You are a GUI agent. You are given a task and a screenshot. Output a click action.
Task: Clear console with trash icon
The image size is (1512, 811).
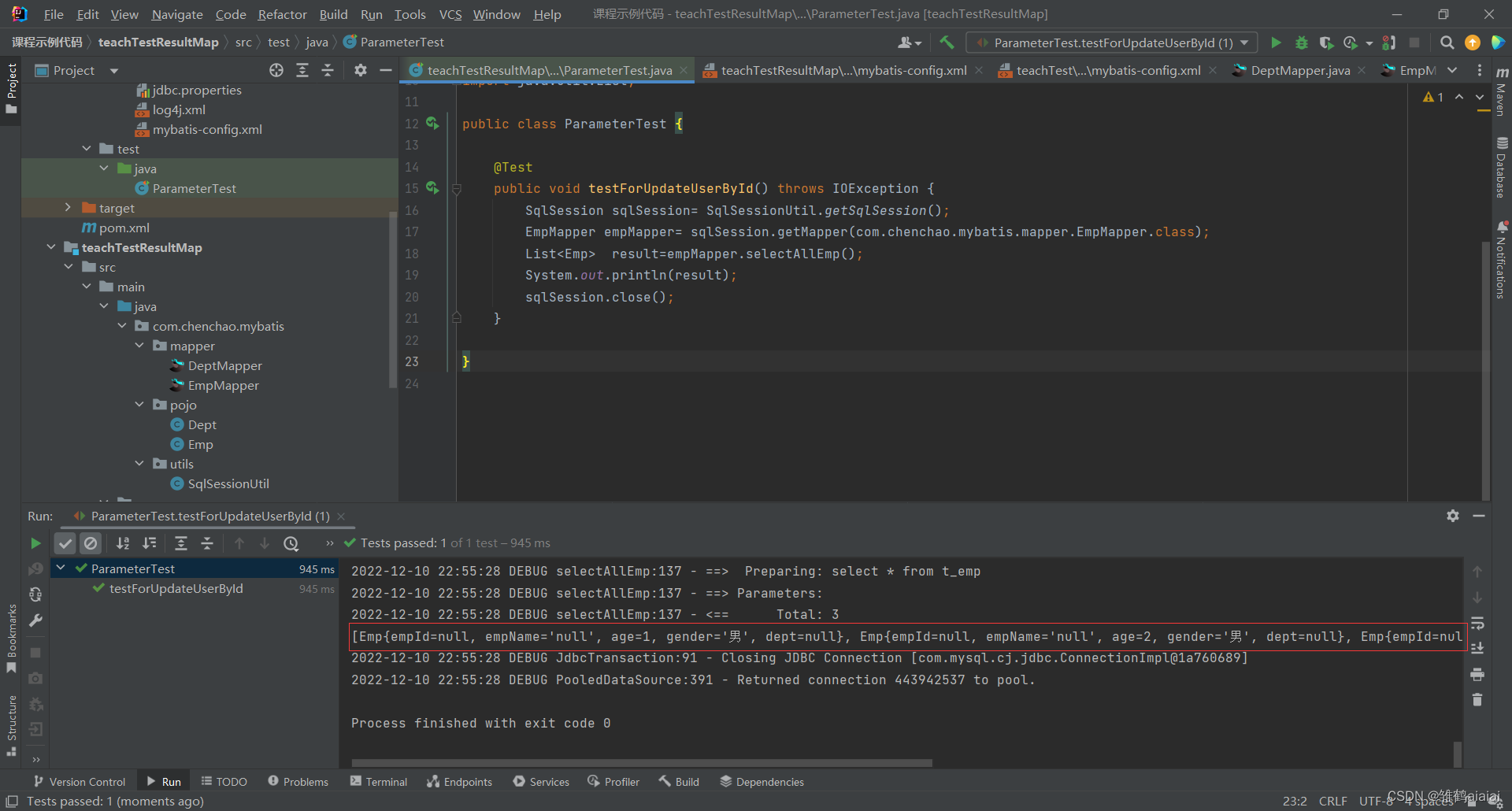click(x=1477, y=700)
